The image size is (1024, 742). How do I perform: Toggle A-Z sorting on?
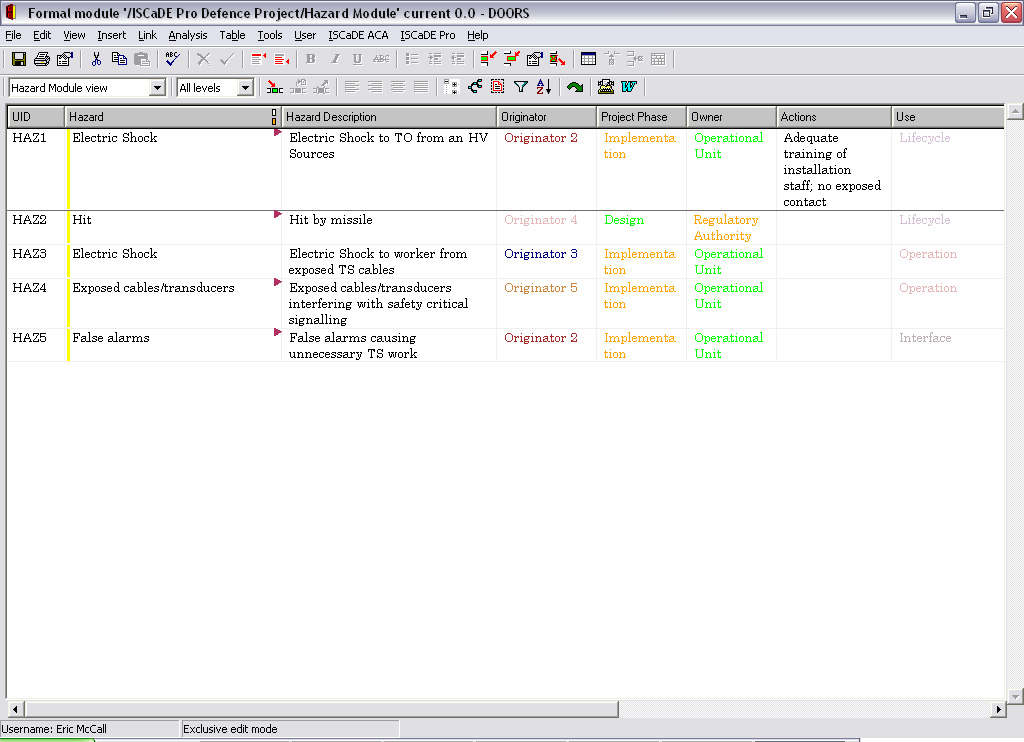point(543,87)
